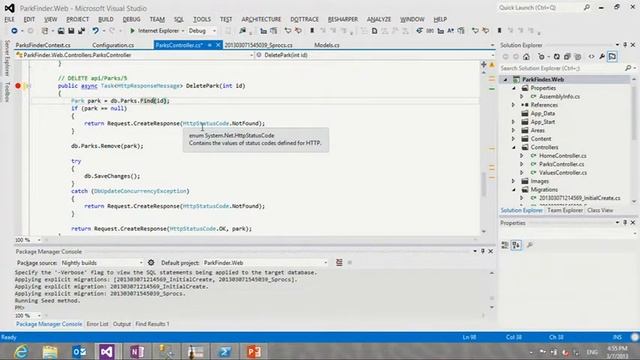Image resolution: width=640 pixels, height=360 pixels.
Task: Click the Quick Launch search magnifier icon
Action: click(587, 7)
